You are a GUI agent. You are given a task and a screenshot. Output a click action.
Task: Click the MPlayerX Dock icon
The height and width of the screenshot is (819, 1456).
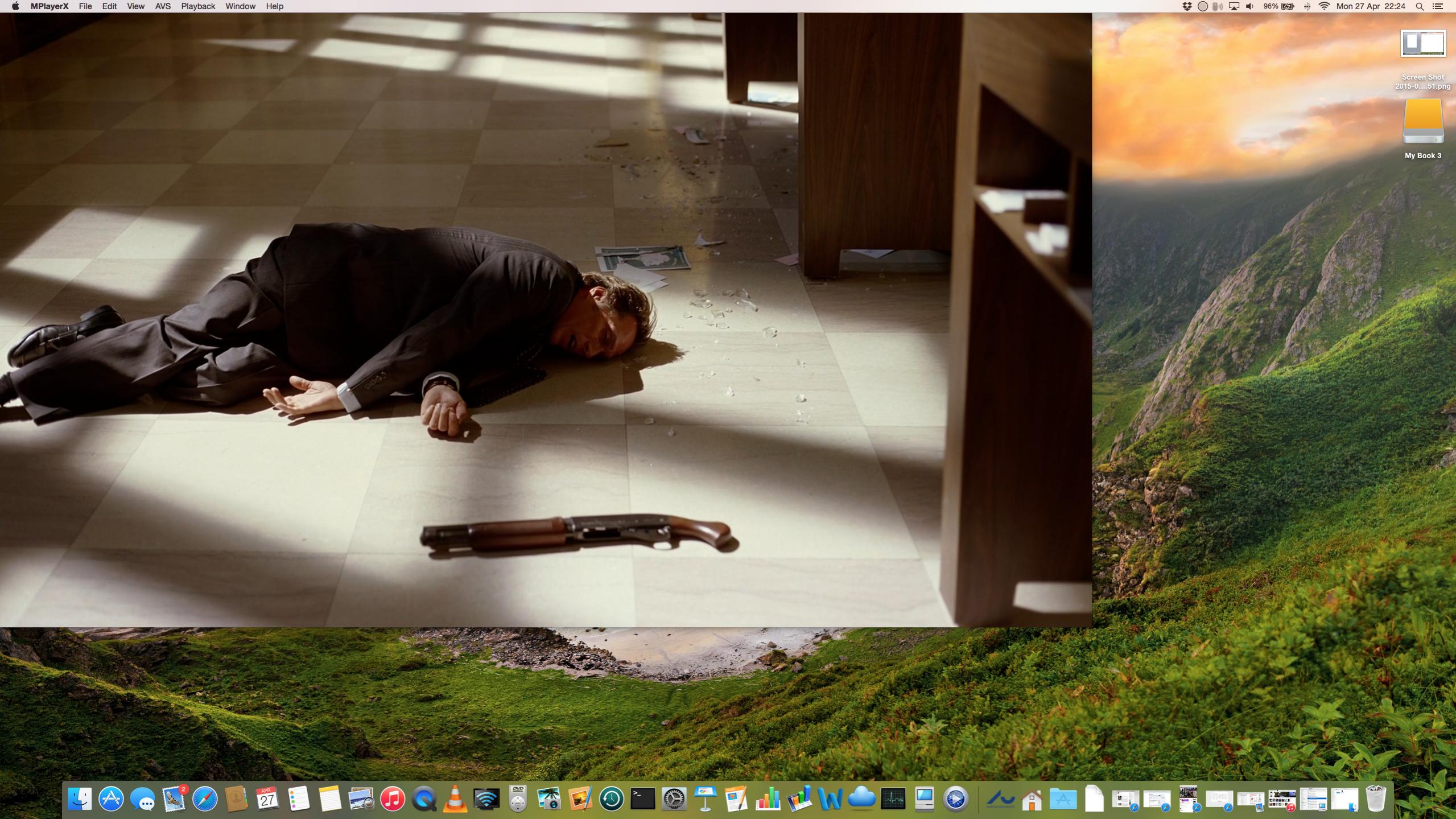(955, 799)
